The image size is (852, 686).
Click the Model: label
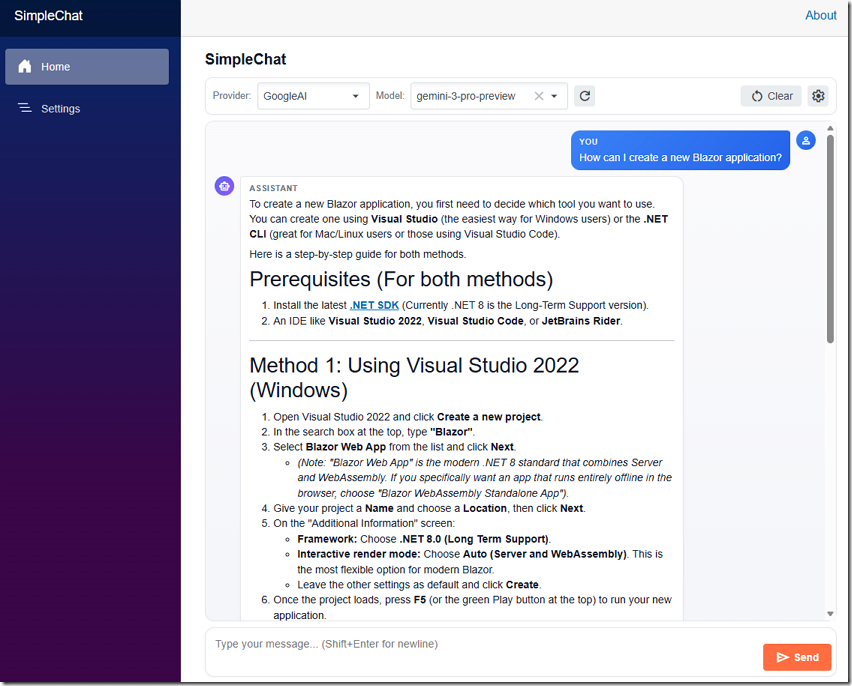tap(390, 96)
